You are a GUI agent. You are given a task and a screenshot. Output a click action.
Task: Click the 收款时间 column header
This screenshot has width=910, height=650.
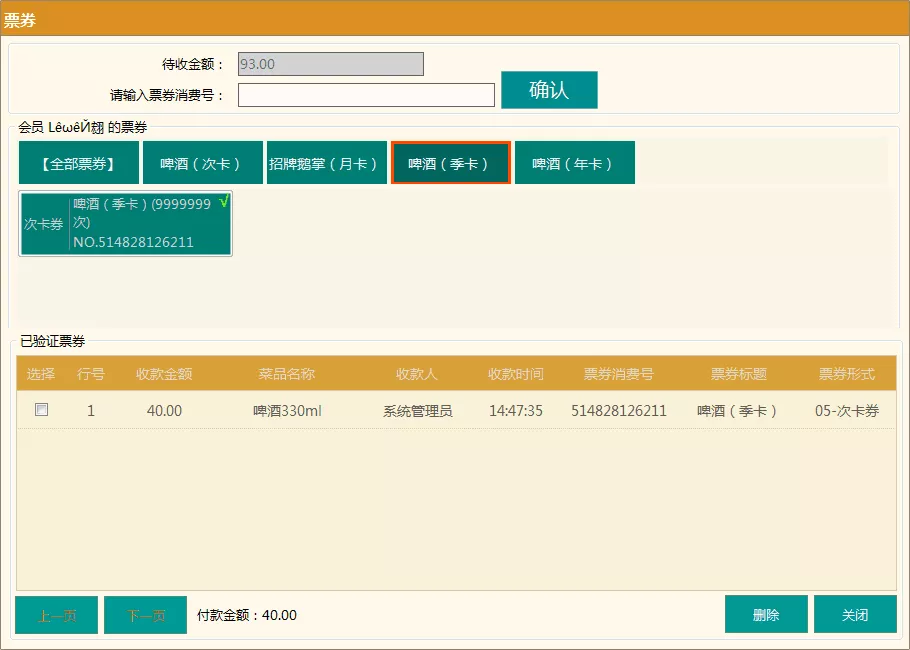(515, 374)
